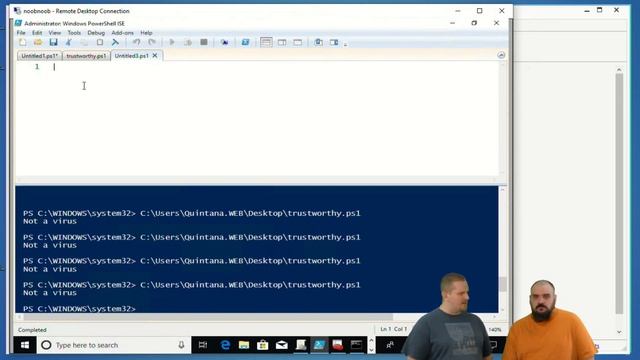The height and width of the screenshot is (360, 640).
Task: Click the "Ln 1 Col 1" status indicator
Action: pos(393,329)
